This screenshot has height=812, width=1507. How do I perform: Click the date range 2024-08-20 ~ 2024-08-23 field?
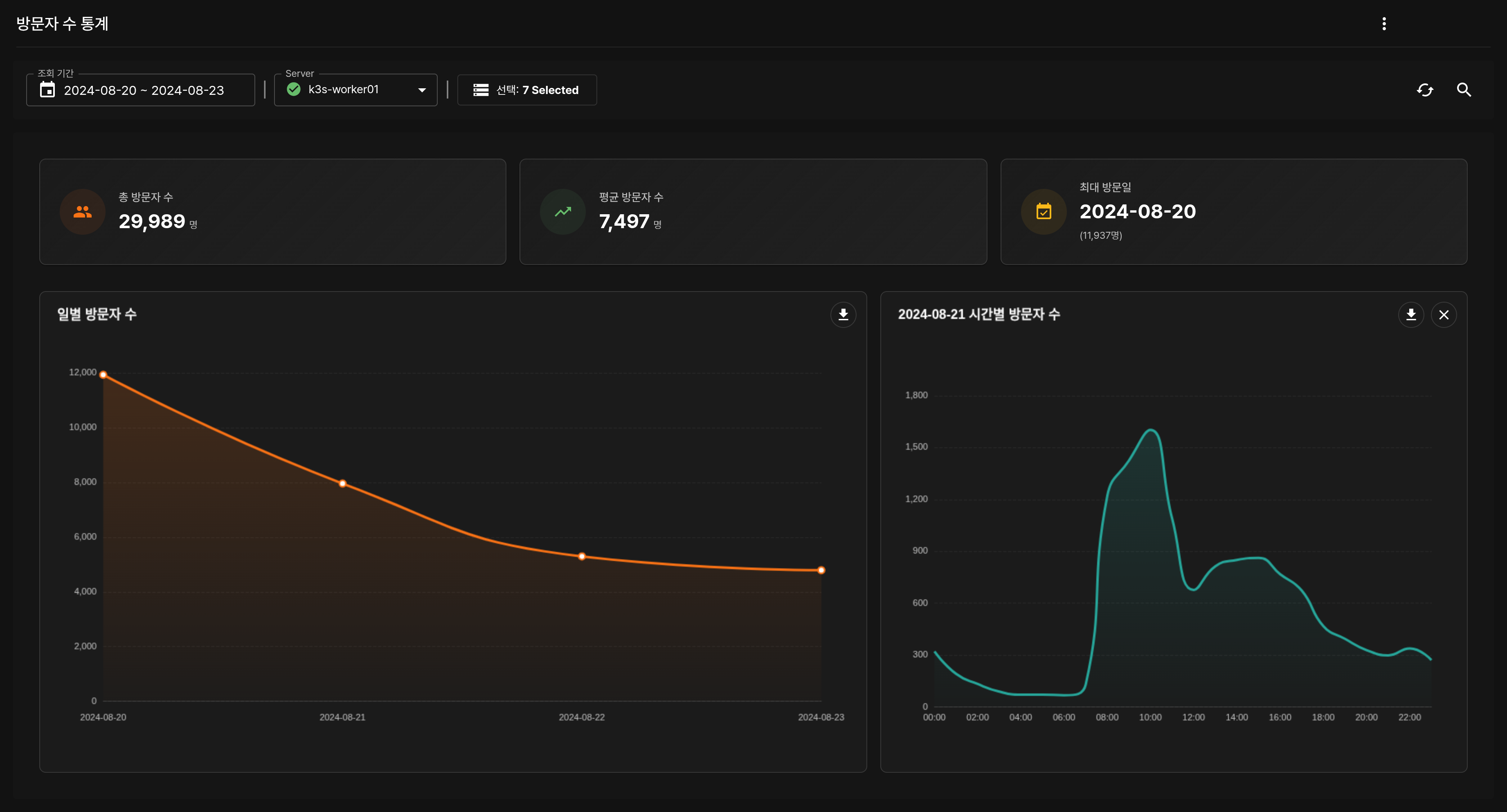(x=144, y=91)
